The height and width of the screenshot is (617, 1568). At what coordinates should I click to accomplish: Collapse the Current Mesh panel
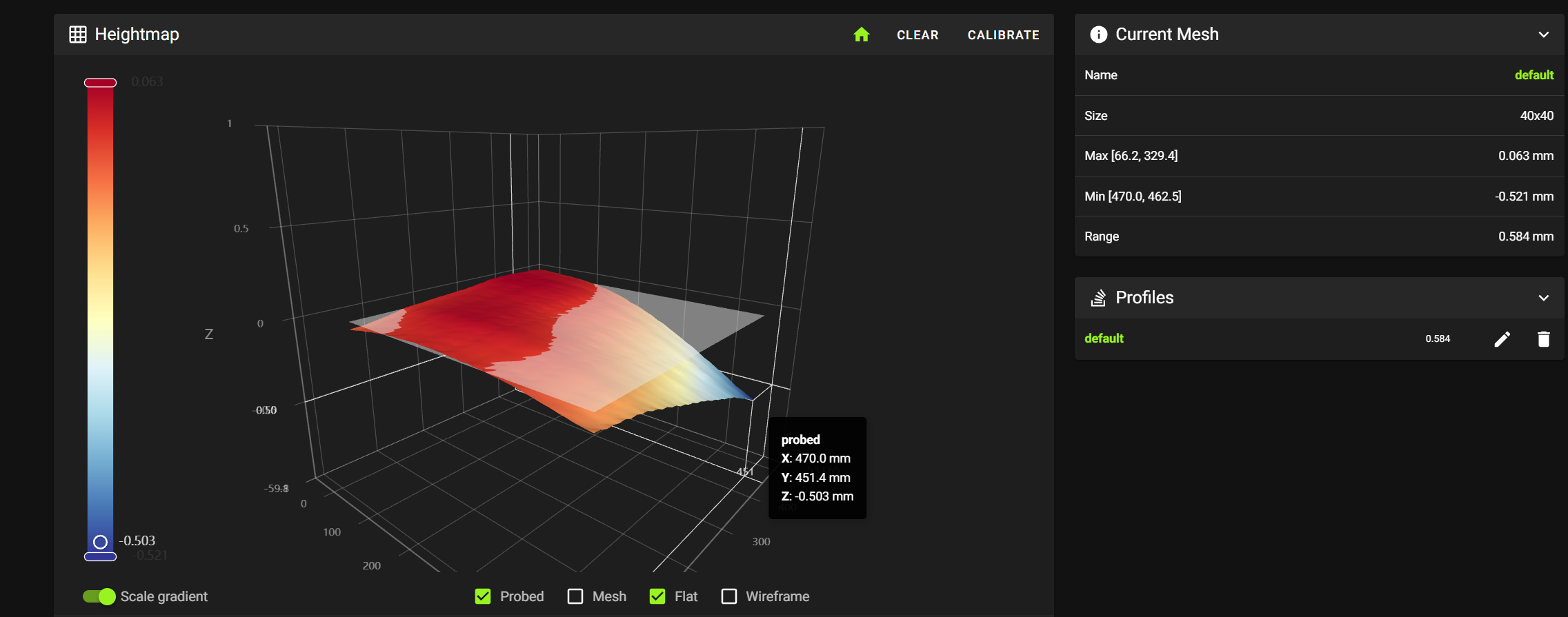pos(1544,34)
